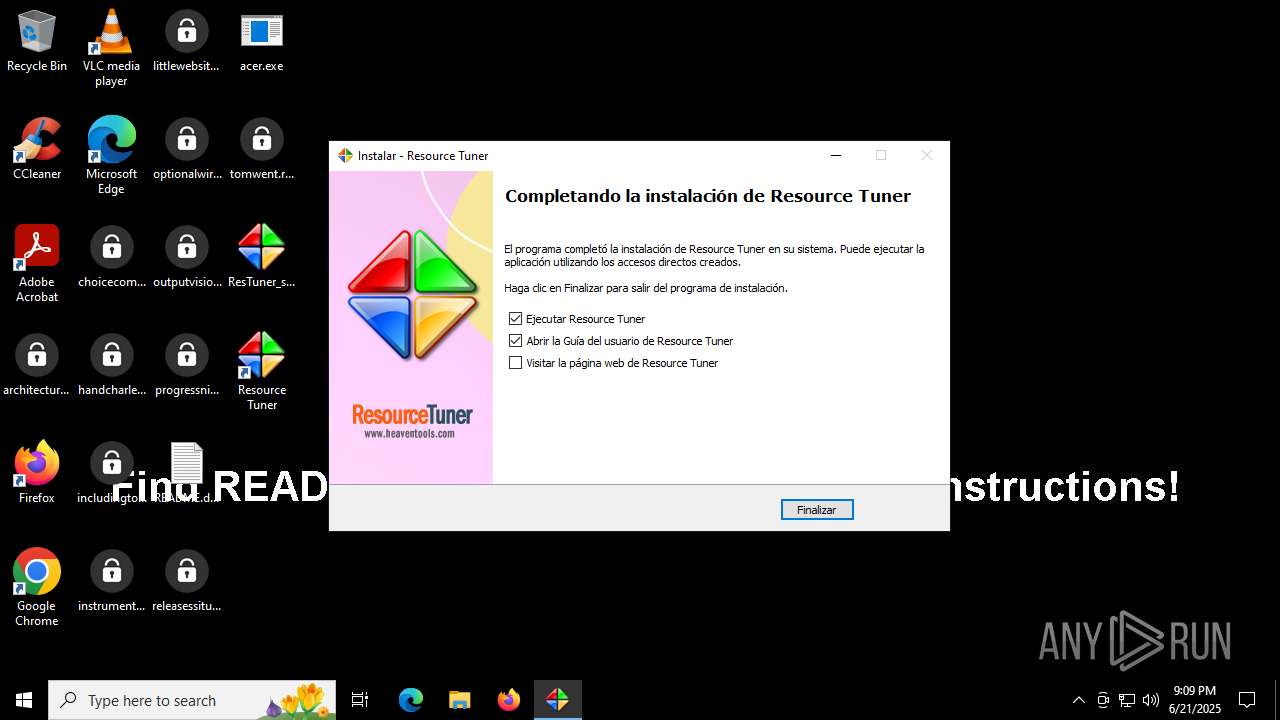Close the Resource Tuner installer window
This screenshot has width=1280, height=720.
[x=926, y=155]
